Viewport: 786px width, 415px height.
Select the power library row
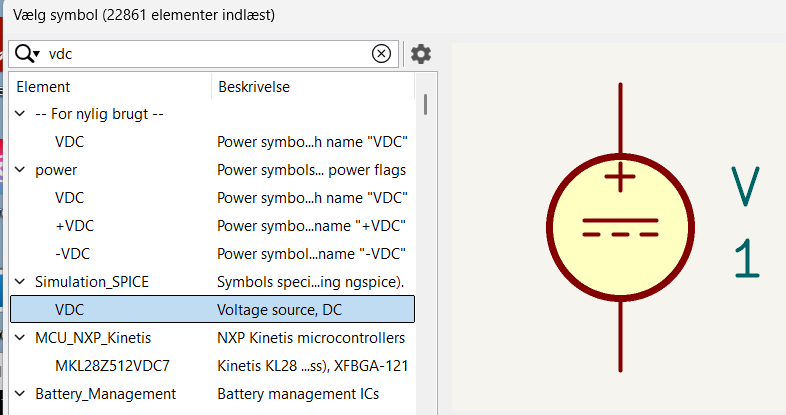point(213,170)
